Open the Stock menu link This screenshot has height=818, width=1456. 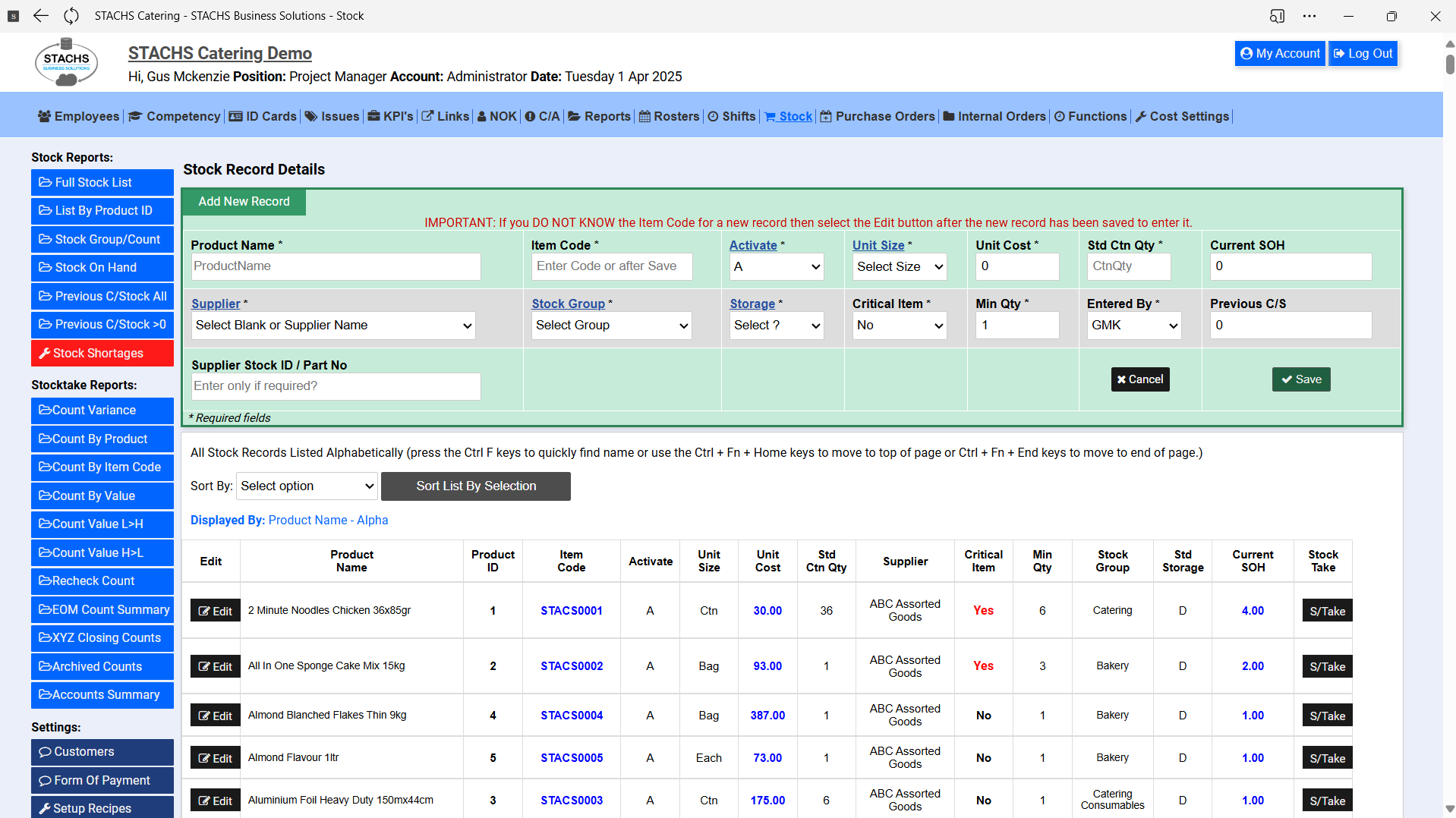pyautogui.click(x=788, y=116)
